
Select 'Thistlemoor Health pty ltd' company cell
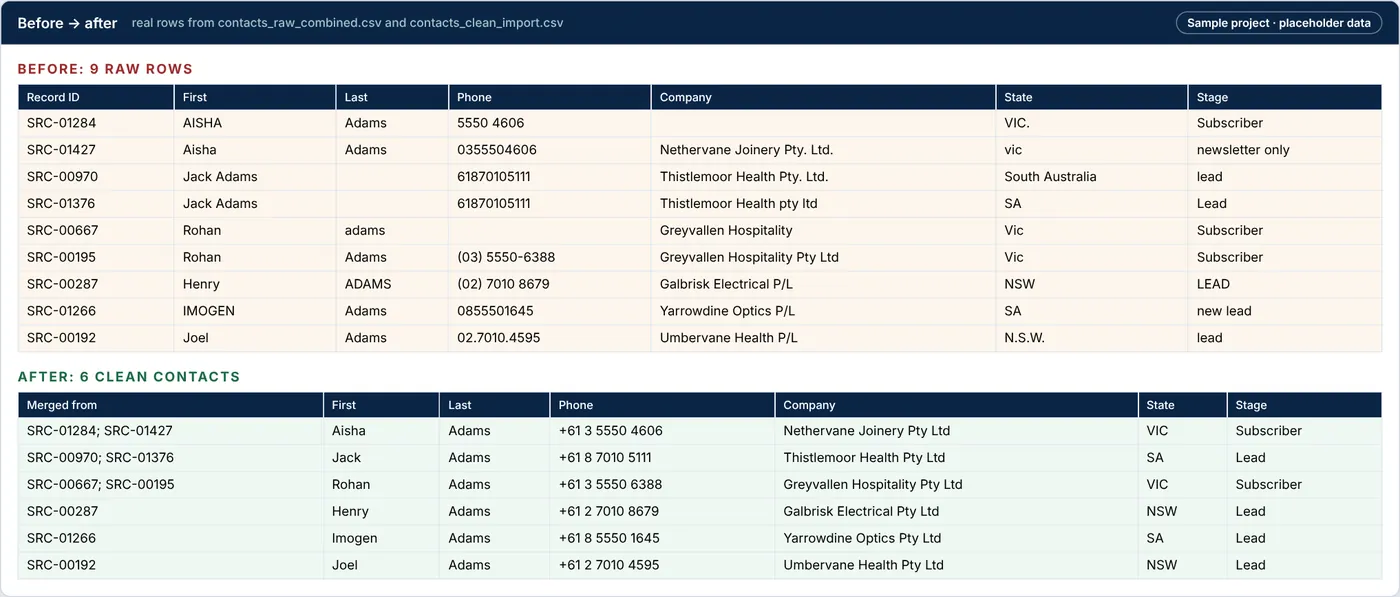click(824, 204)
